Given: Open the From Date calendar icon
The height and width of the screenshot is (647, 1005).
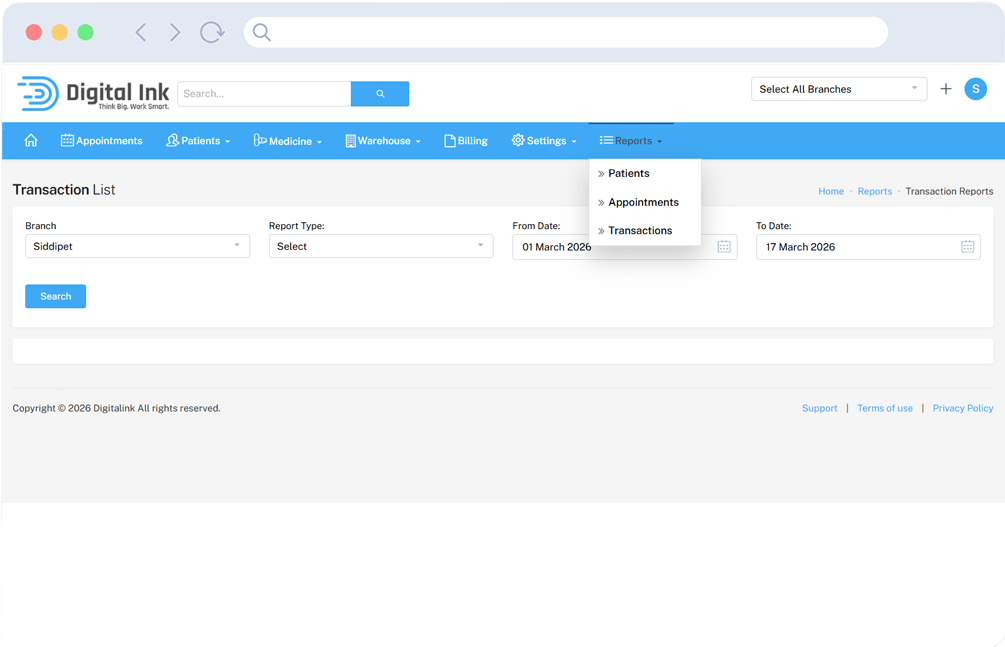Looking at the screenshot, I should (x=724, y=247).
